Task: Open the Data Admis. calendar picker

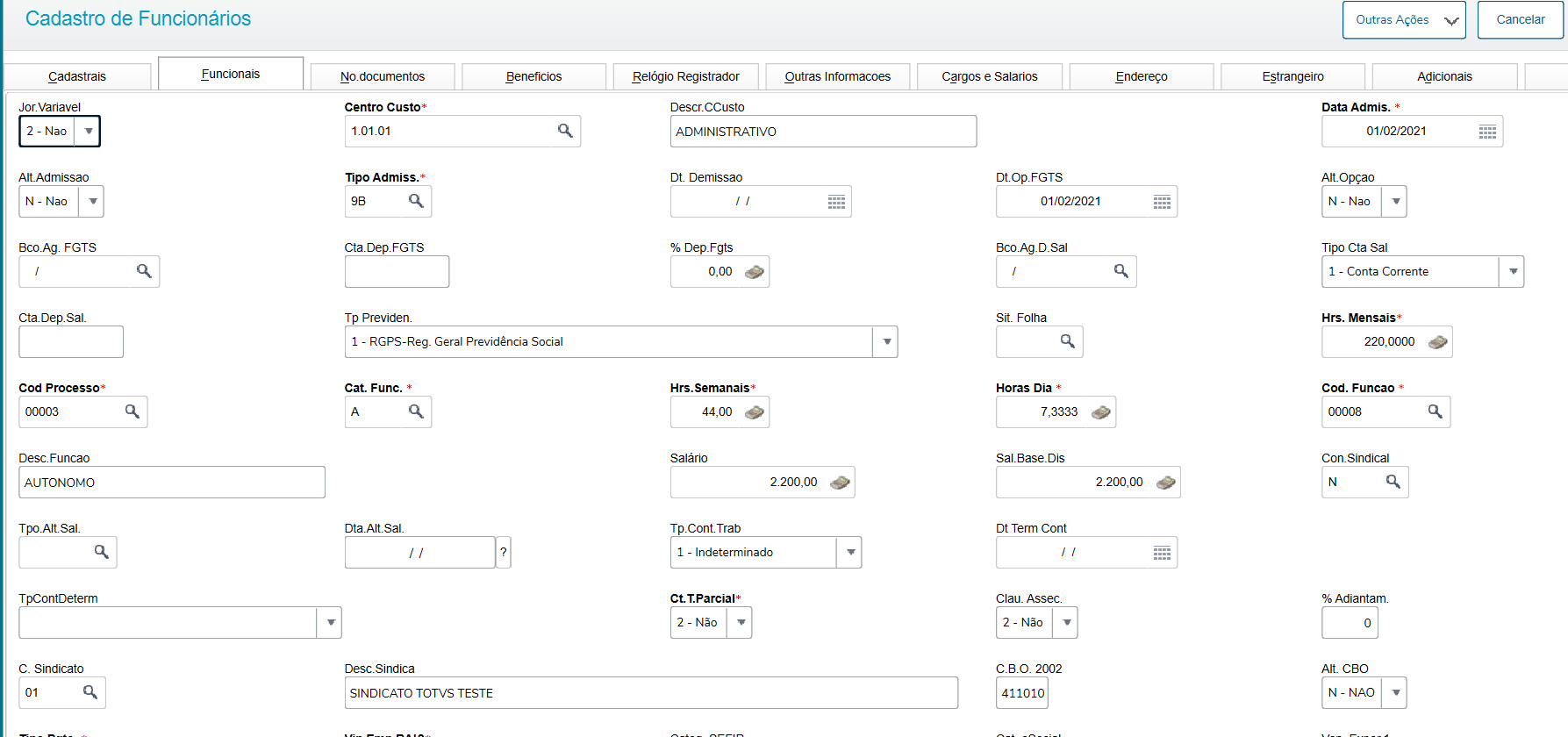Action: (1487, 132)
